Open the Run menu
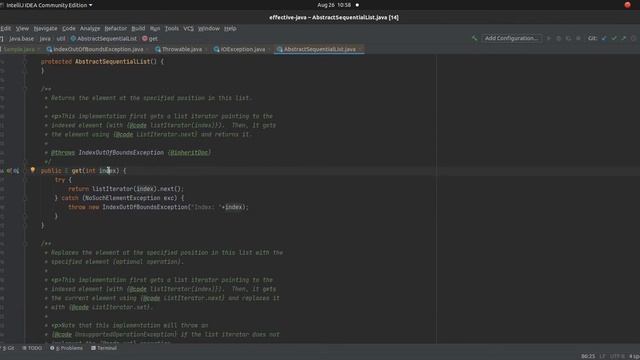This screenshot has width=640, height=360. coord(155,28)
